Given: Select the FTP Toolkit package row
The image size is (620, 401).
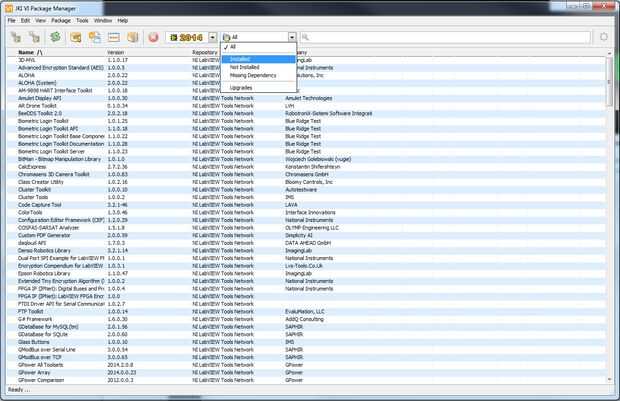Looking at the screenshot, I should pyautogui.click(x=306, y=312).
